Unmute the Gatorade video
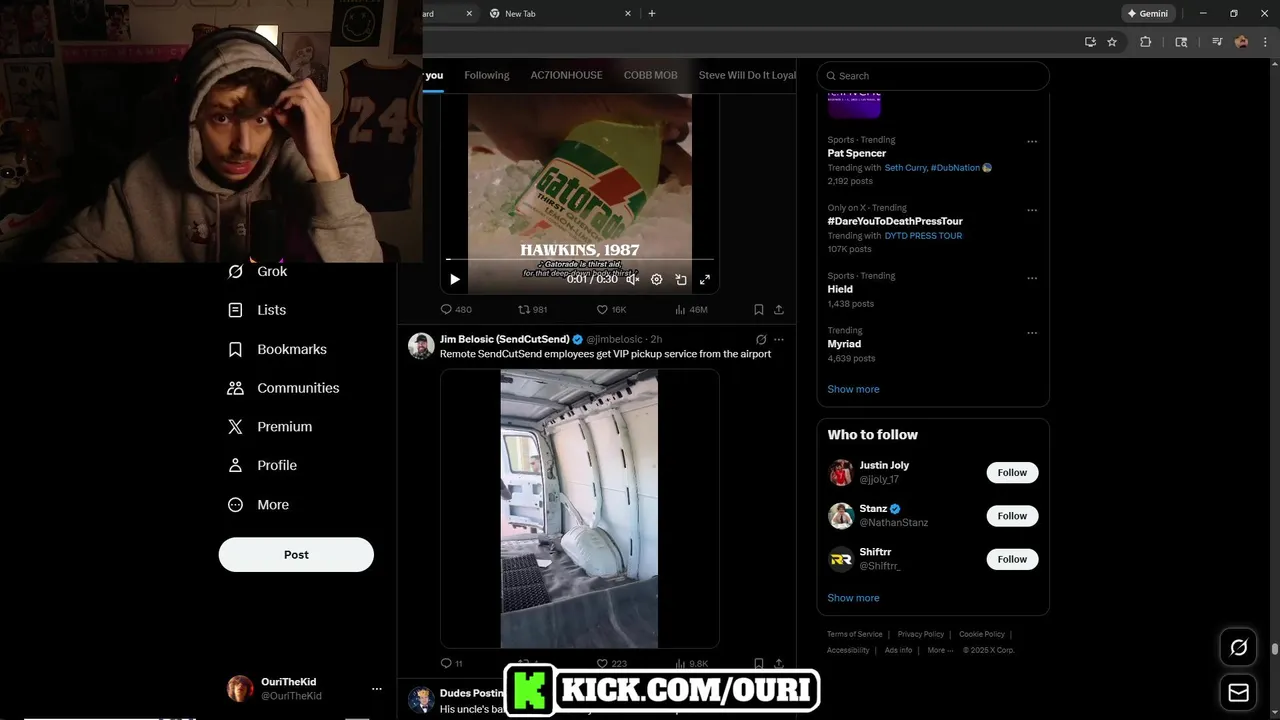Screen dimensions: 1280x720 coord(632,280)
